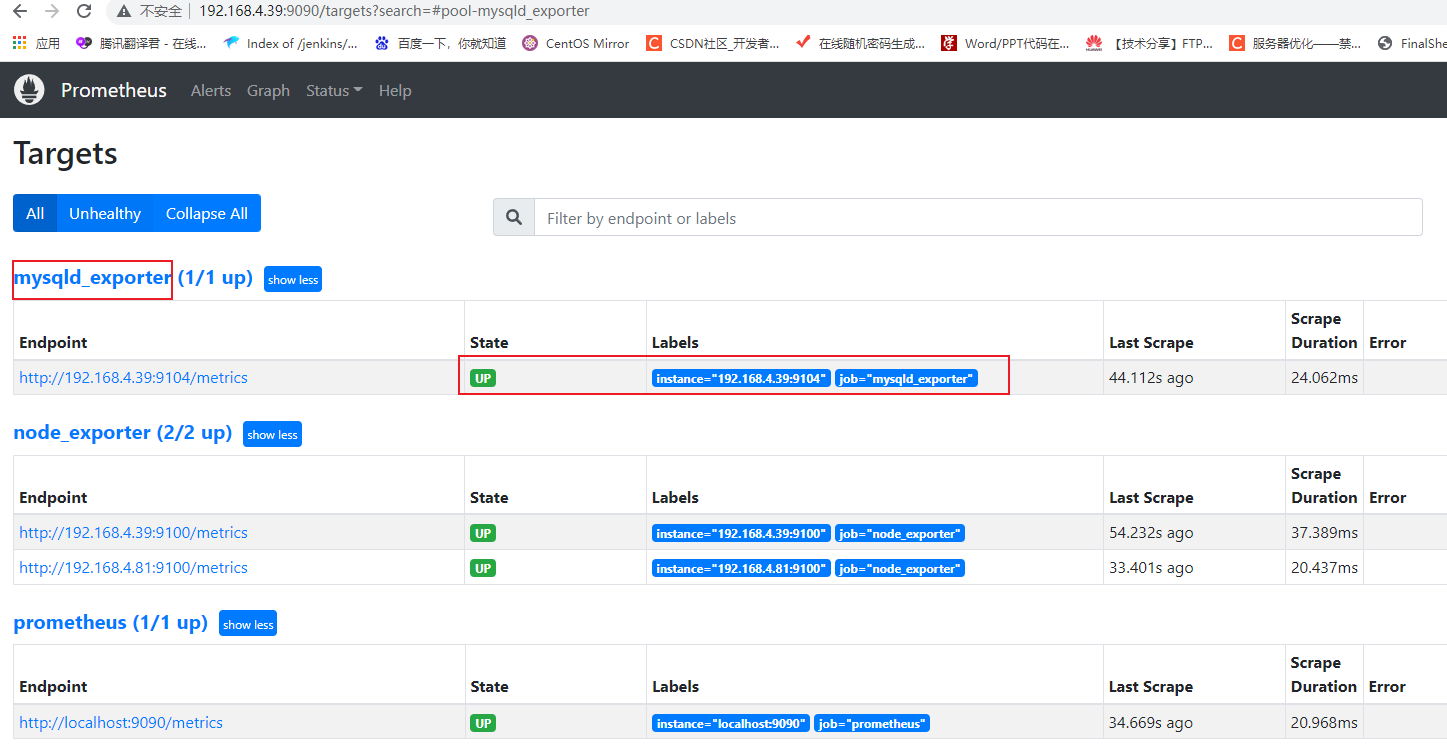Click the Targets page heading
1447x746 pixels.
65,153
